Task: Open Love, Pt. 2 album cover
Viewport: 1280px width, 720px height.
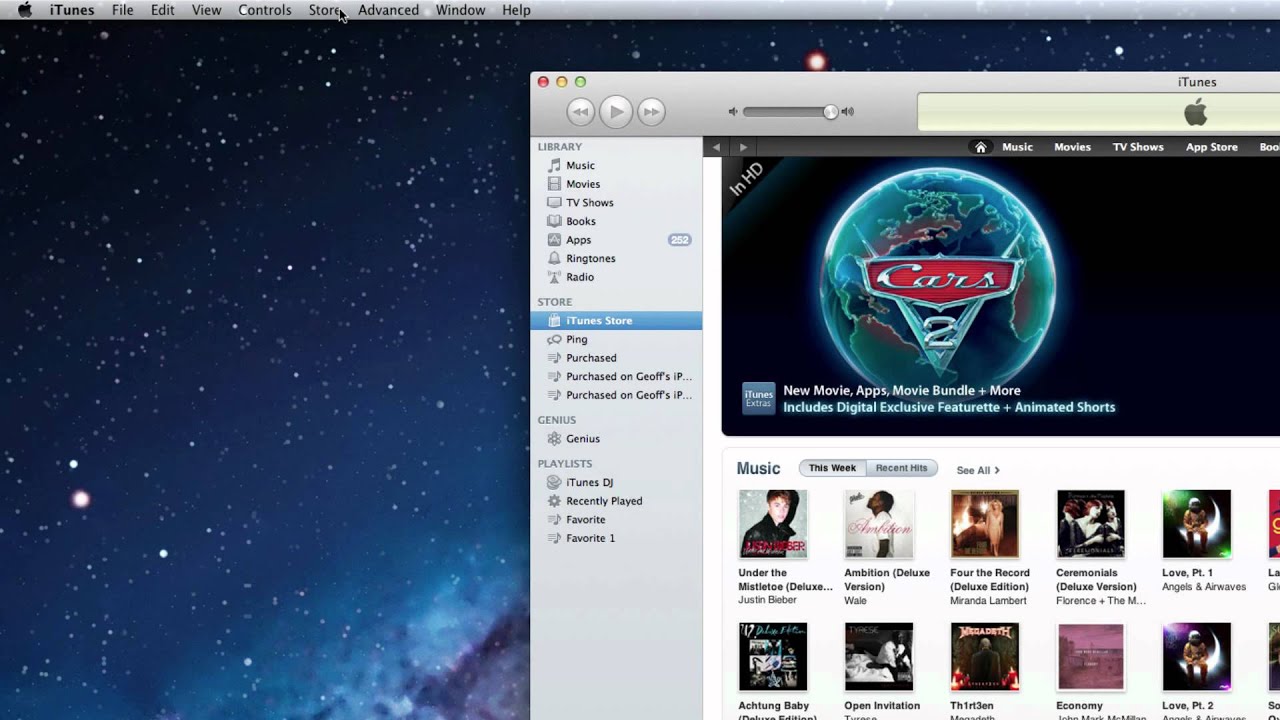Action: 1197,657
